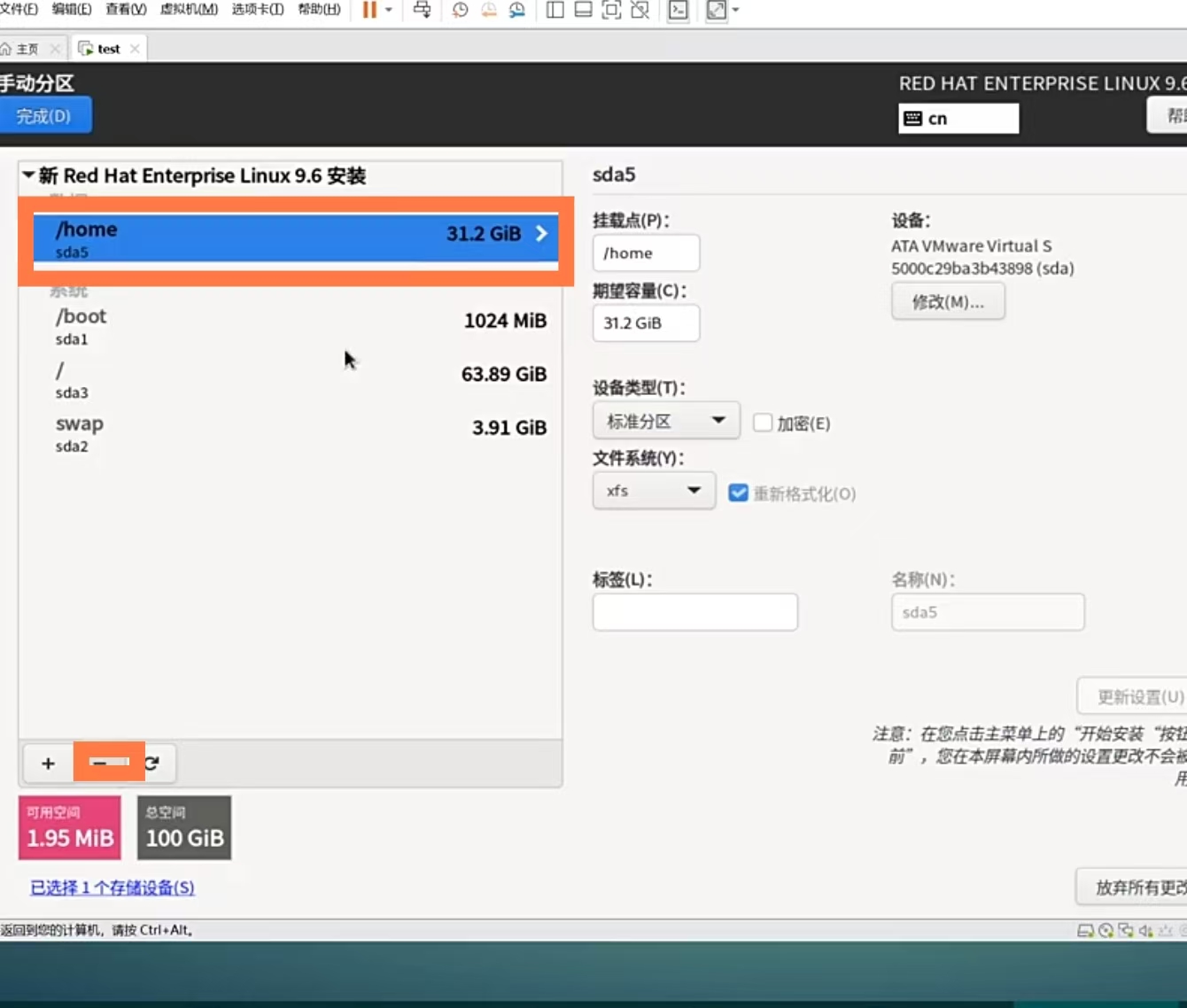Click the 名称(N) field showing sda5
Viewport: 1187px width, 1008px height.
[988, 612]
